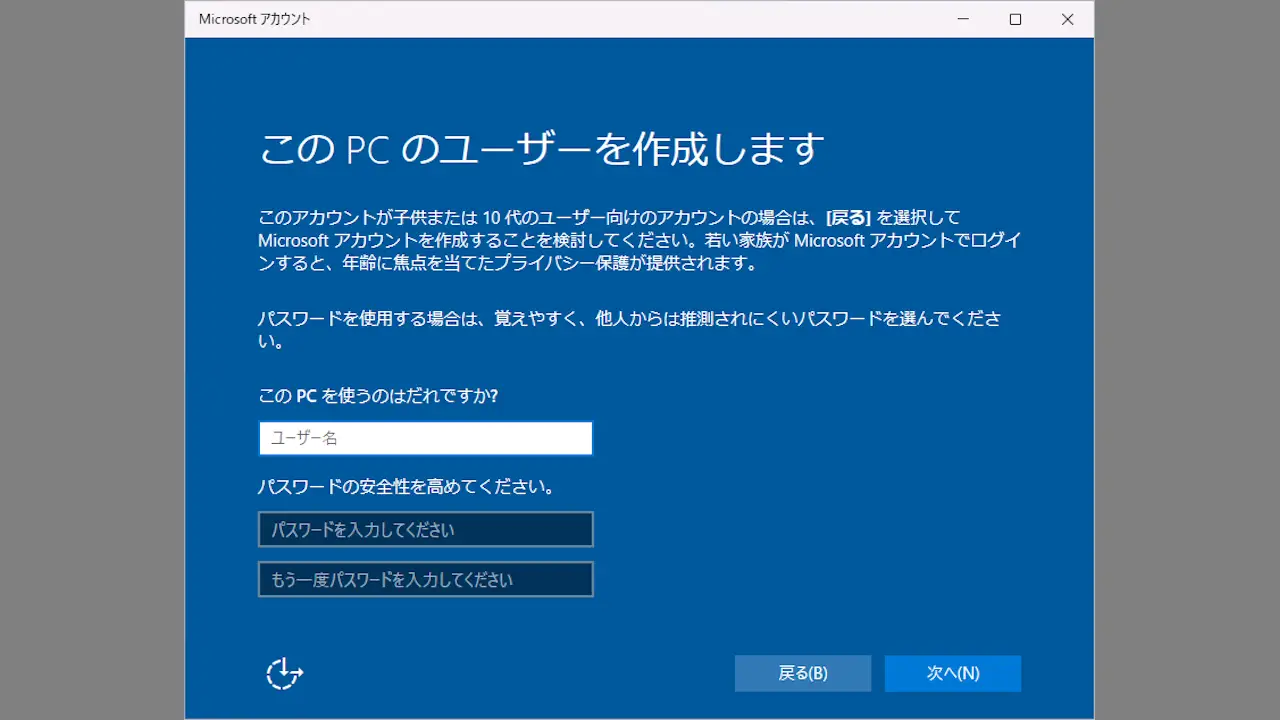Minimize the Microsoft アカウント window

click(963, 19)
